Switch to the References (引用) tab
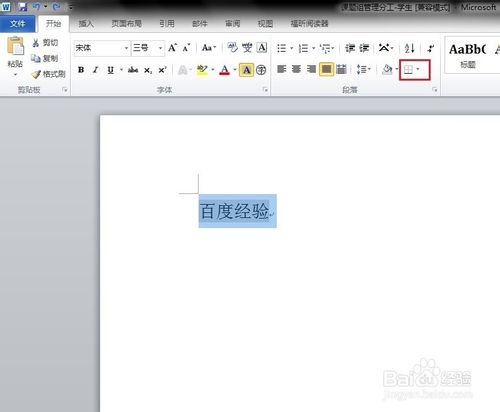Image resolution: width=500 pixels, height=412 pixels. (x=167, y=23)
